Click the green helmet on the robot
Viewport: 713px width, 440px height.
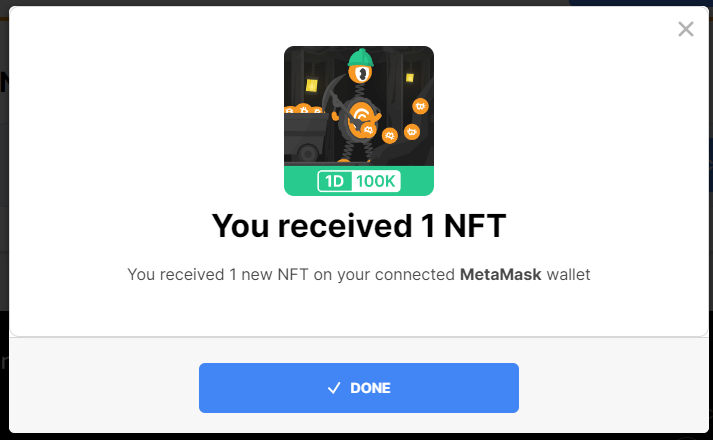(361, 58)
